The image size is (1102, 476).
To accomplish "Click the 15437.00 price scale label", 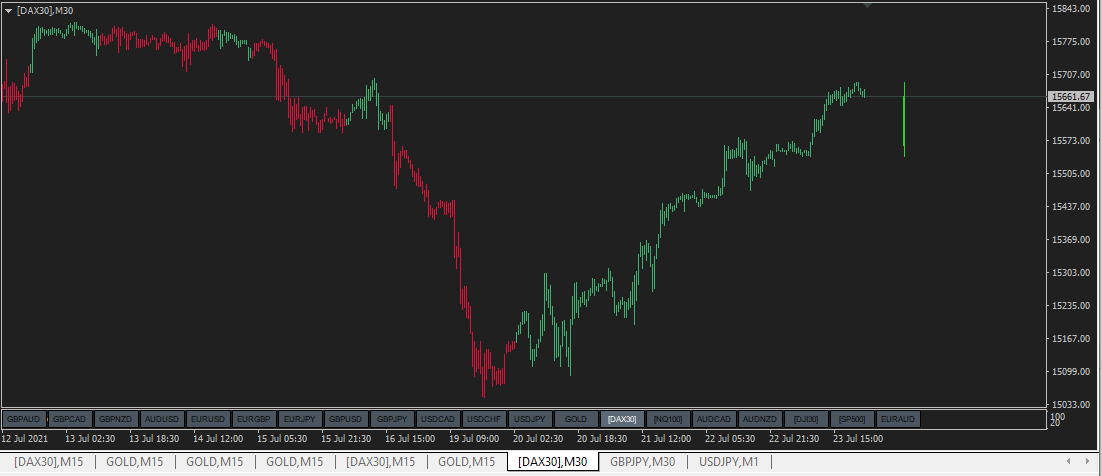I will [1071, 207].
